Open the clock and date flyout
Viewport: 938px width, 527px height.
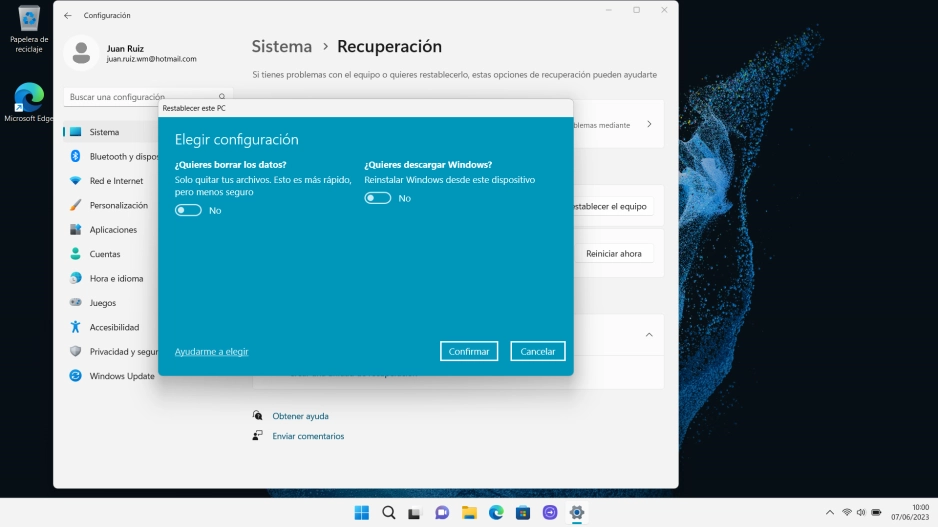[x=910, y=512]
